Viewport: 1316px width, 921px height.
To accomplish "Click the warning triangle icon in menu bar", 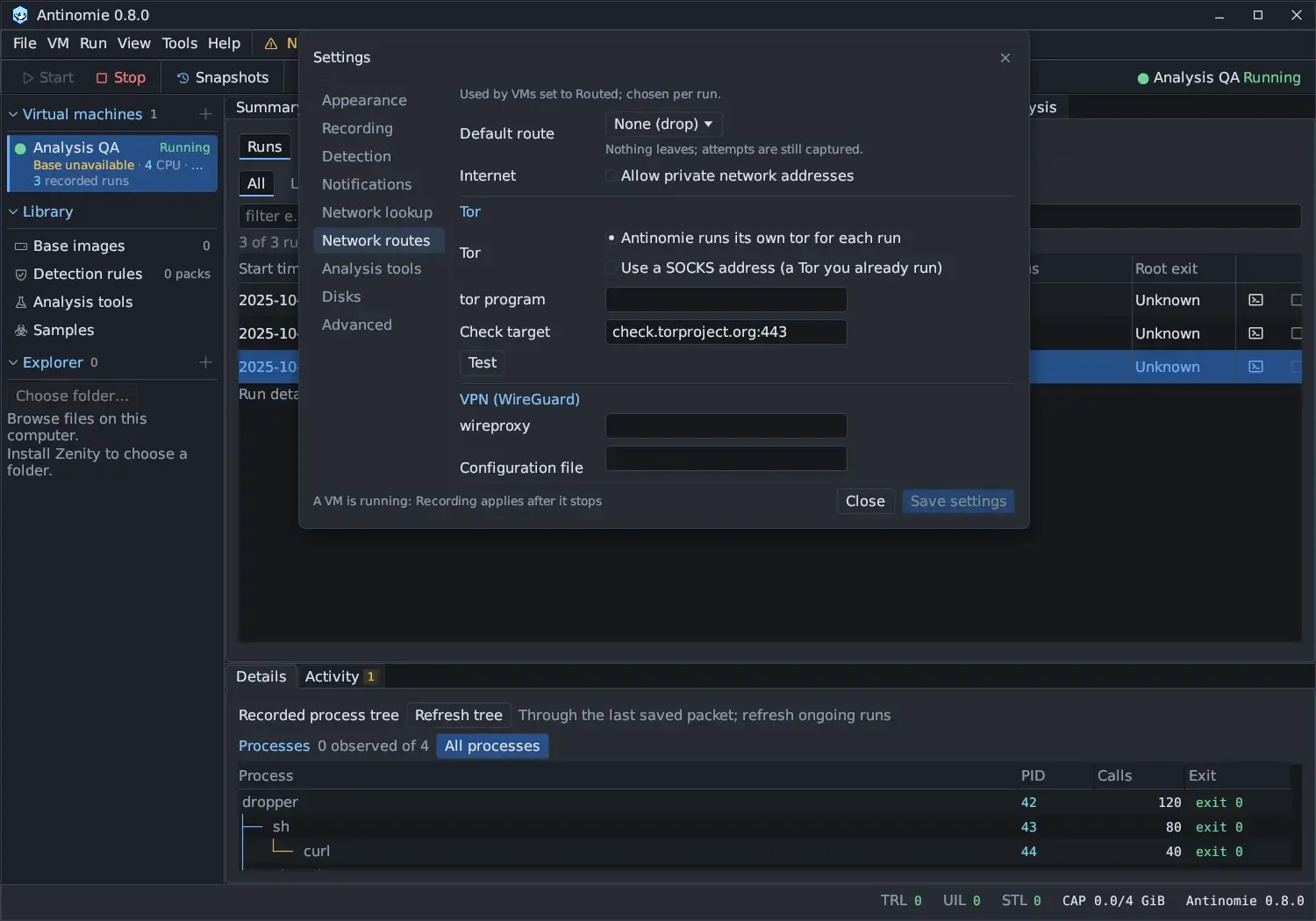I will 271,43.
